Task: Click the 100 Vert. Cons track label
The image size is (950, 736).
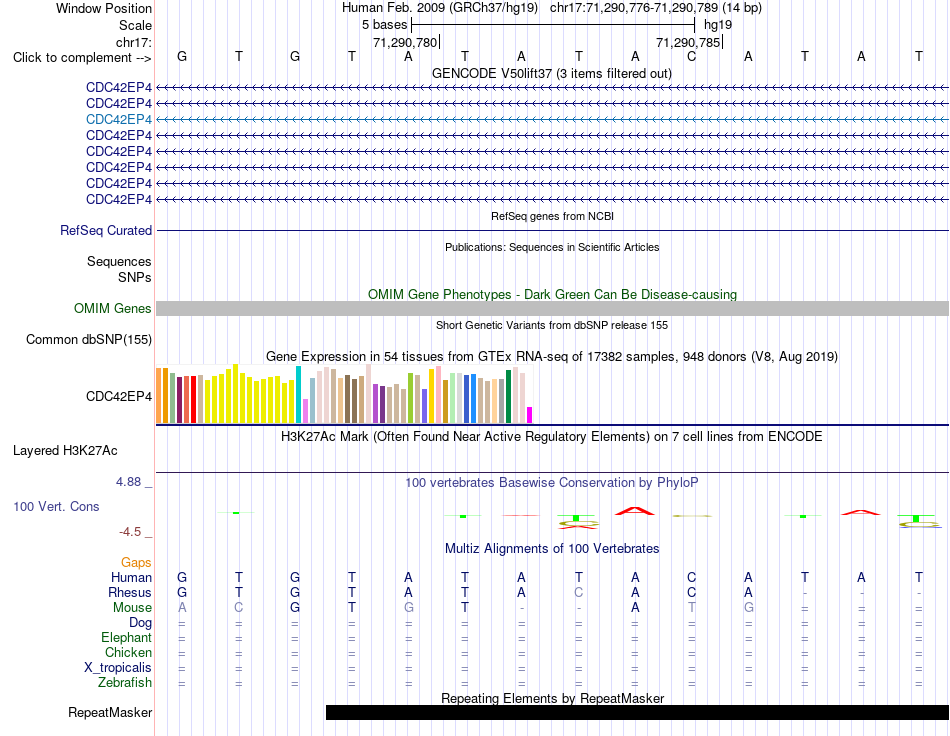Action: coord(56,506)
